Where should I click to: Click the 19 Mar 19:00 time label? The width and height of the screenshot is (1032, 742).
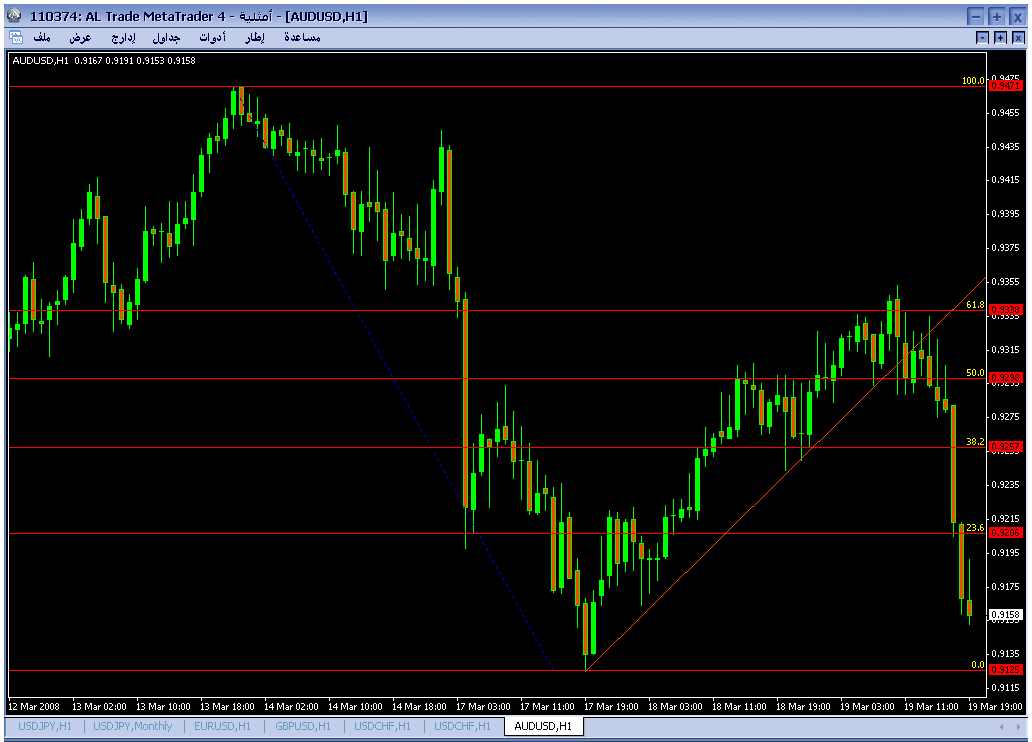pyautogui.click(x=995, y=706)
